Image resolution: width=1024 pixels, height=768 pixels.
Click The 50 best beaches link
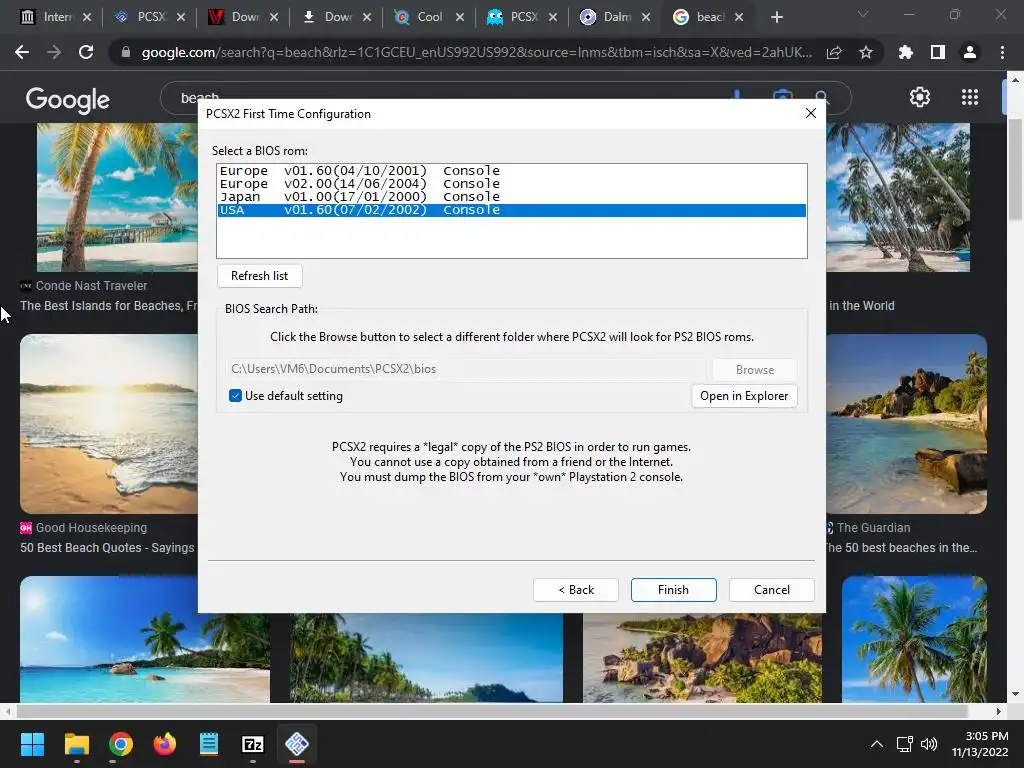coord(902,548)
